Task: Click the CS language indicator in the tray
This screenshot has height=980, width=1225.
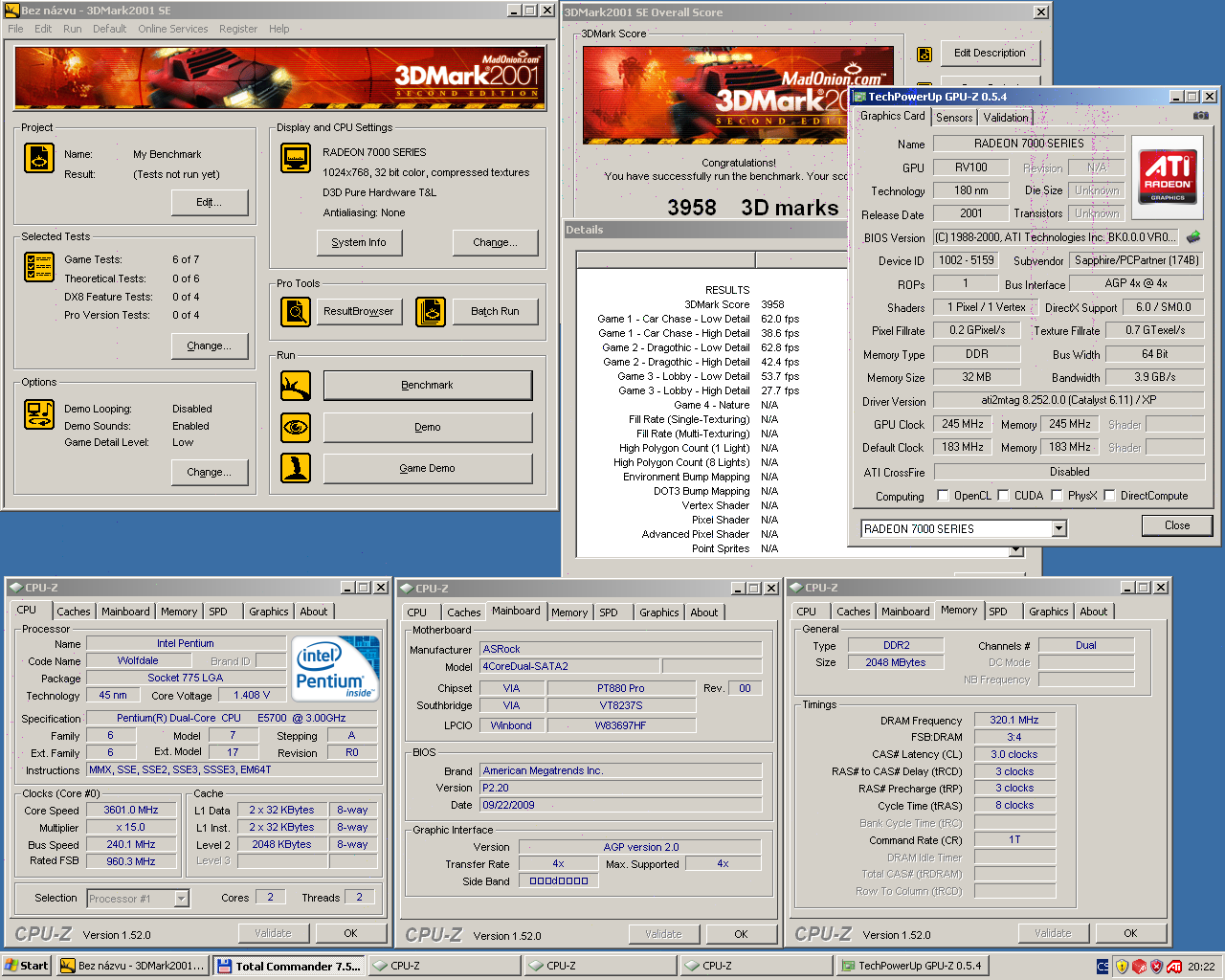Action: click(1102, 967)
